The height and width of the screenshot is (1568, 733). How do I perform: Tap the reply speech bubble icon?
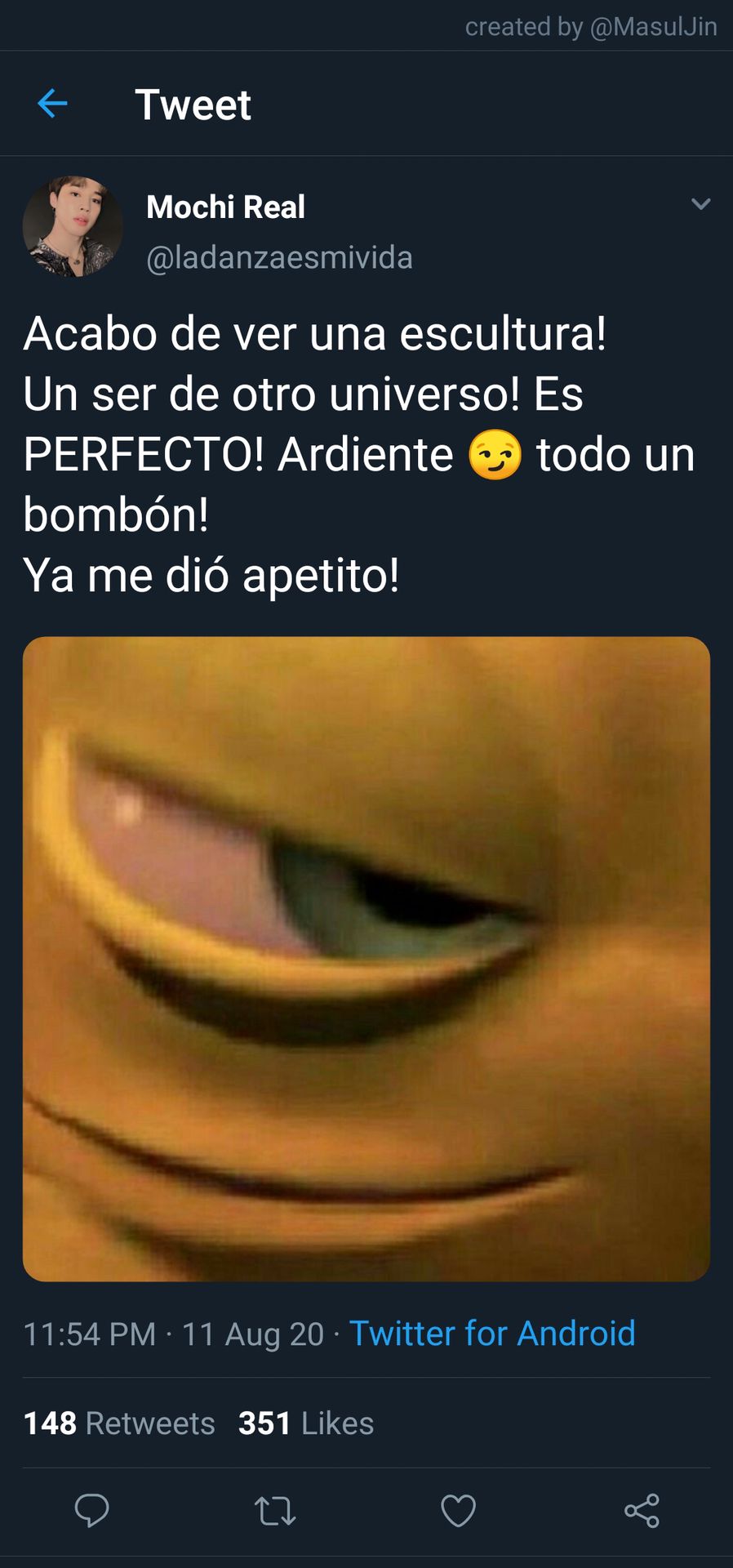[91, 1510]
